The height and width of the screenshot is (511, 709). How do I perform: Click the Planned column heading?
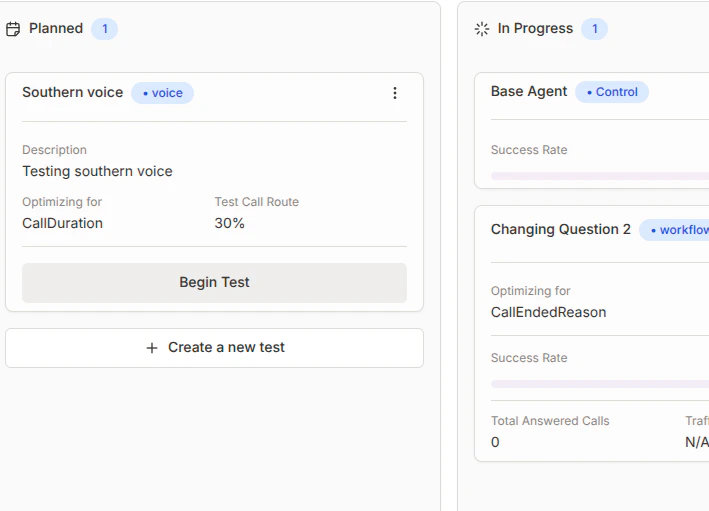[x=56, y=28]
